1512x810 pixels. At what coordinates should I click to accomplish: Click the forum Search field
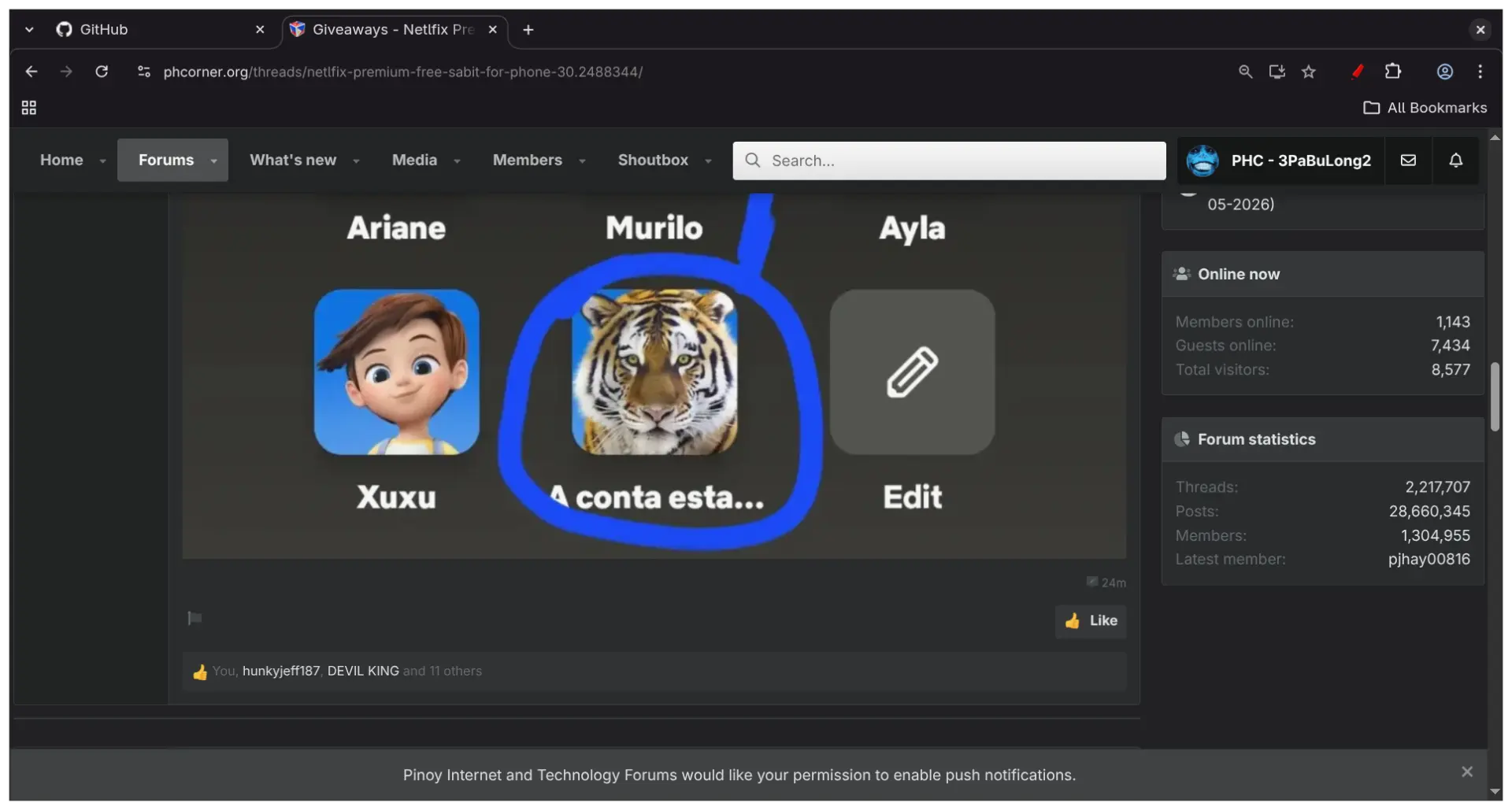[949, 161]
